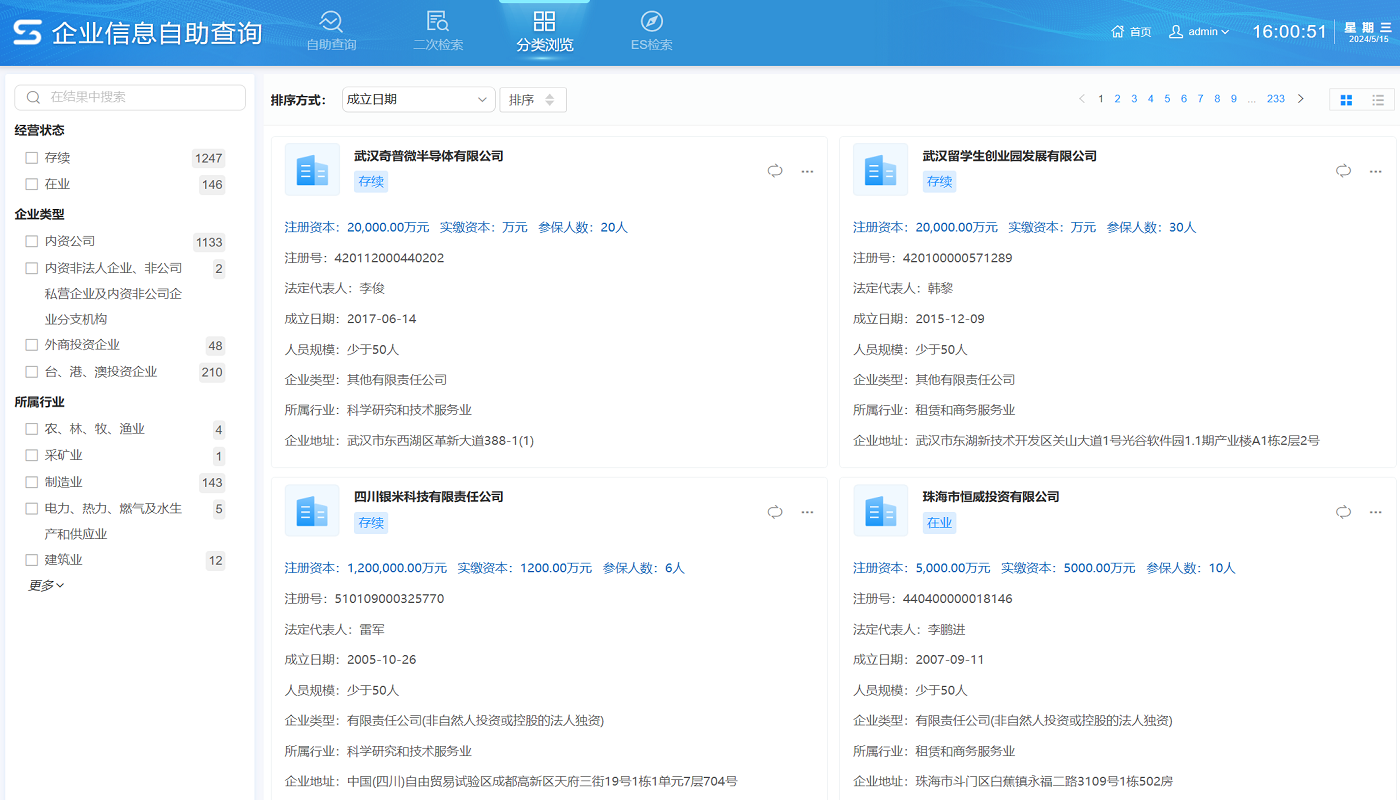Viewport: 1400px width, 800px height.
Task: Click the grid view layout icon
Action: (x=1345, y=100)
